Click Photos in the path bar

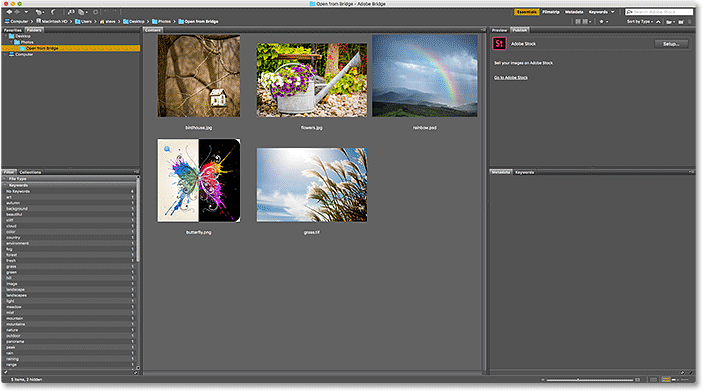coord(162,21)
